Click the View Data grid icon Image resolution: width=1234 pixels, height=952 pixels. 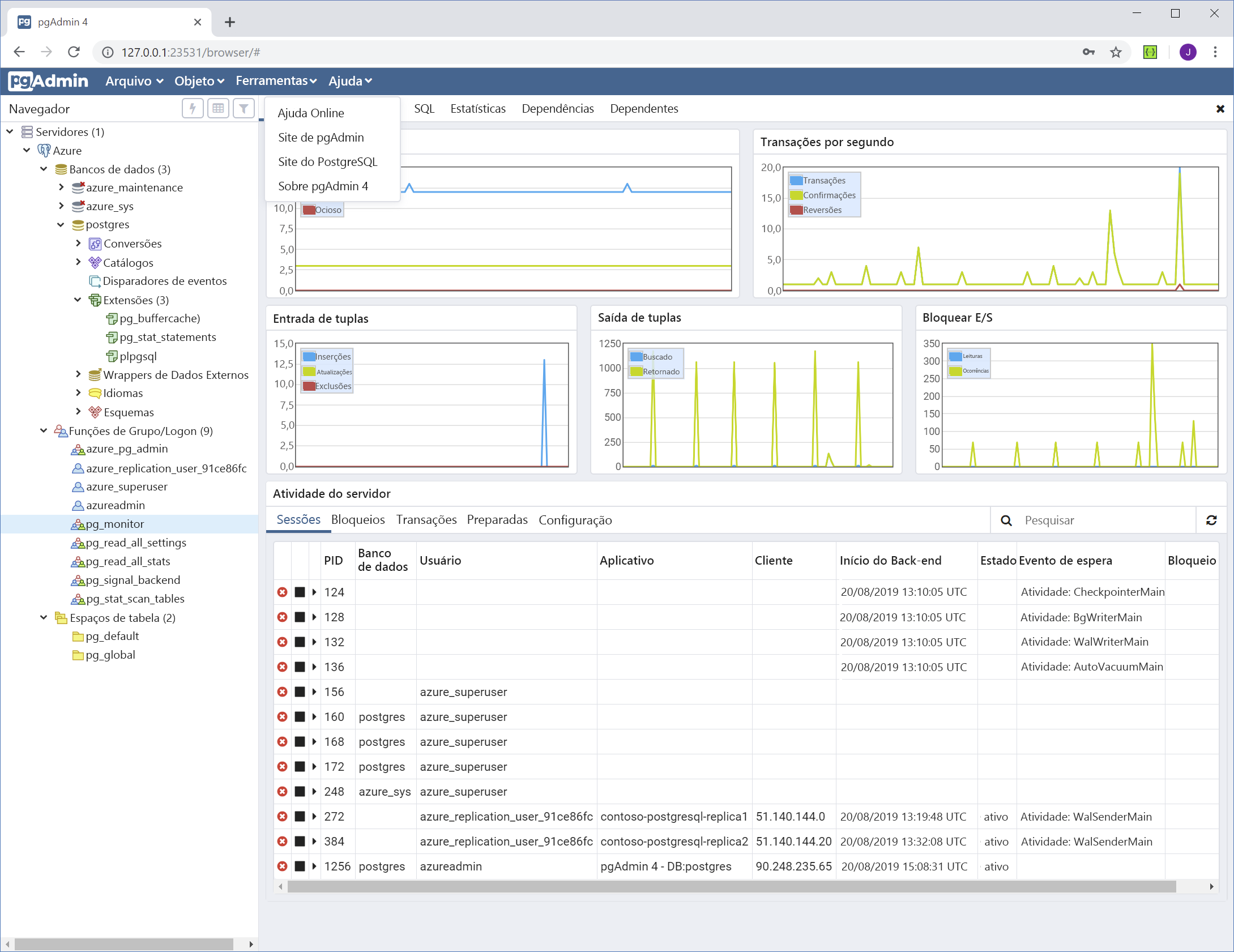pos(218,108)
